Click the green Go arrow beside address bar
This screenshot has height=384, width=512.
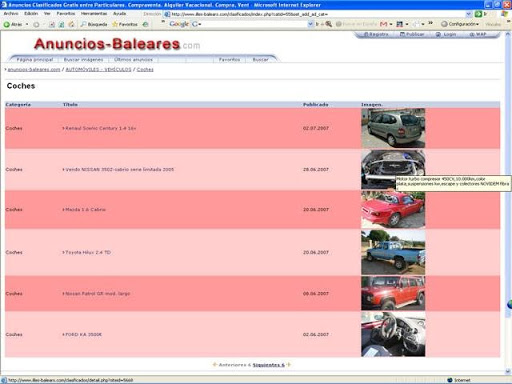479,14
